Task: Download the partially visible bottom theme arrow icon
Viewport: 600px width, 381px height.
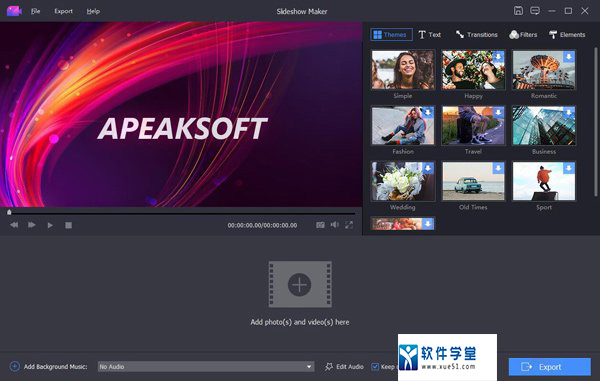Action: click(428, 223)
